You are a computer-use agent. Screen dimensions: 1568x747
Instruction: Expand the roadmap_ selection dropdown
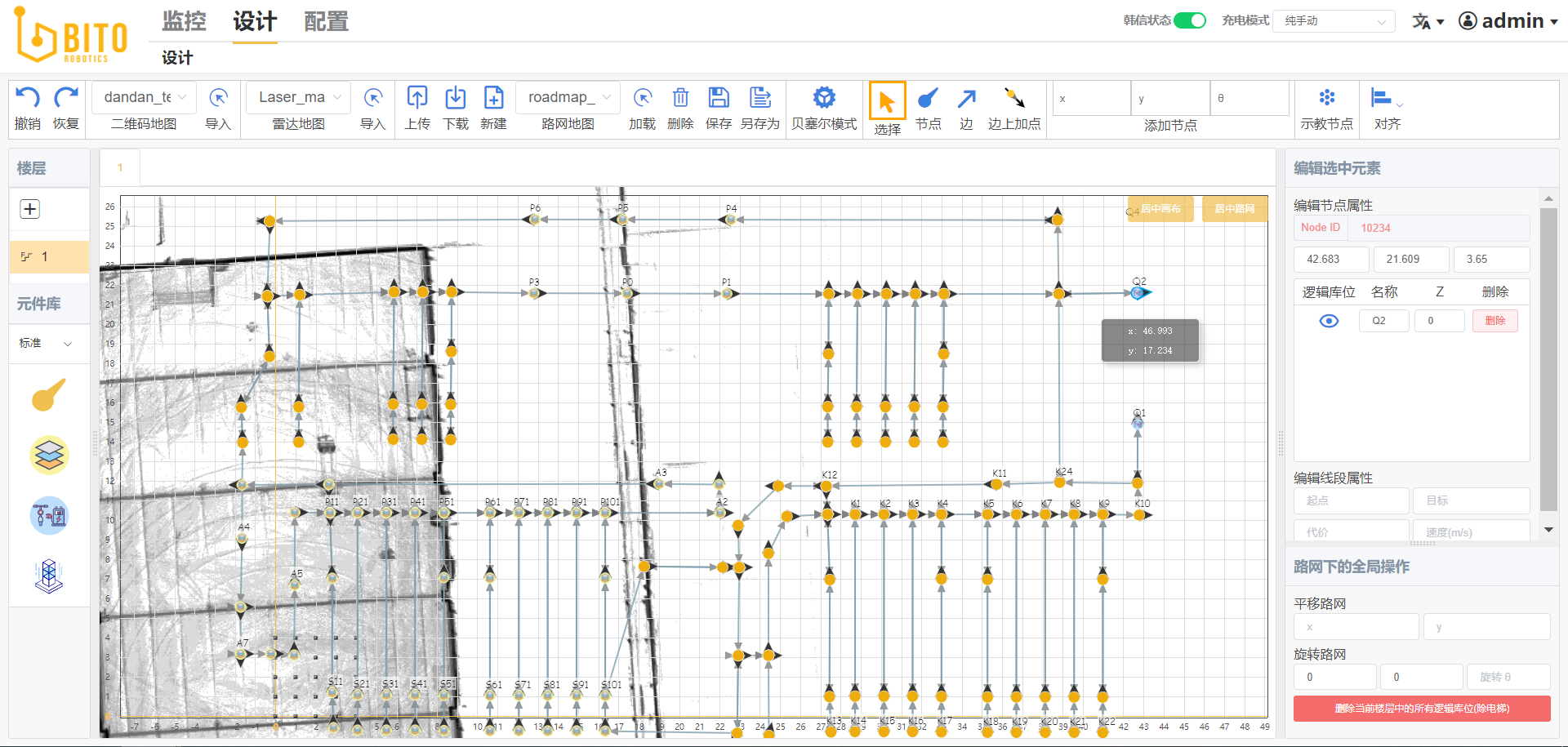[568, 97]
